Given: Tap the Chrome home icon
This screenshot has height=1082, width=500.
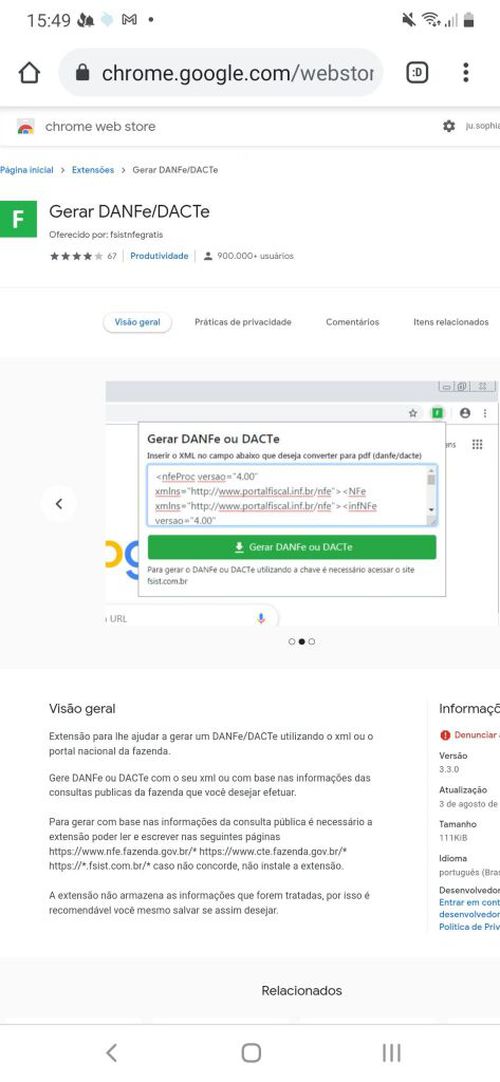Looking at the screenshot, I should point(29,72).
